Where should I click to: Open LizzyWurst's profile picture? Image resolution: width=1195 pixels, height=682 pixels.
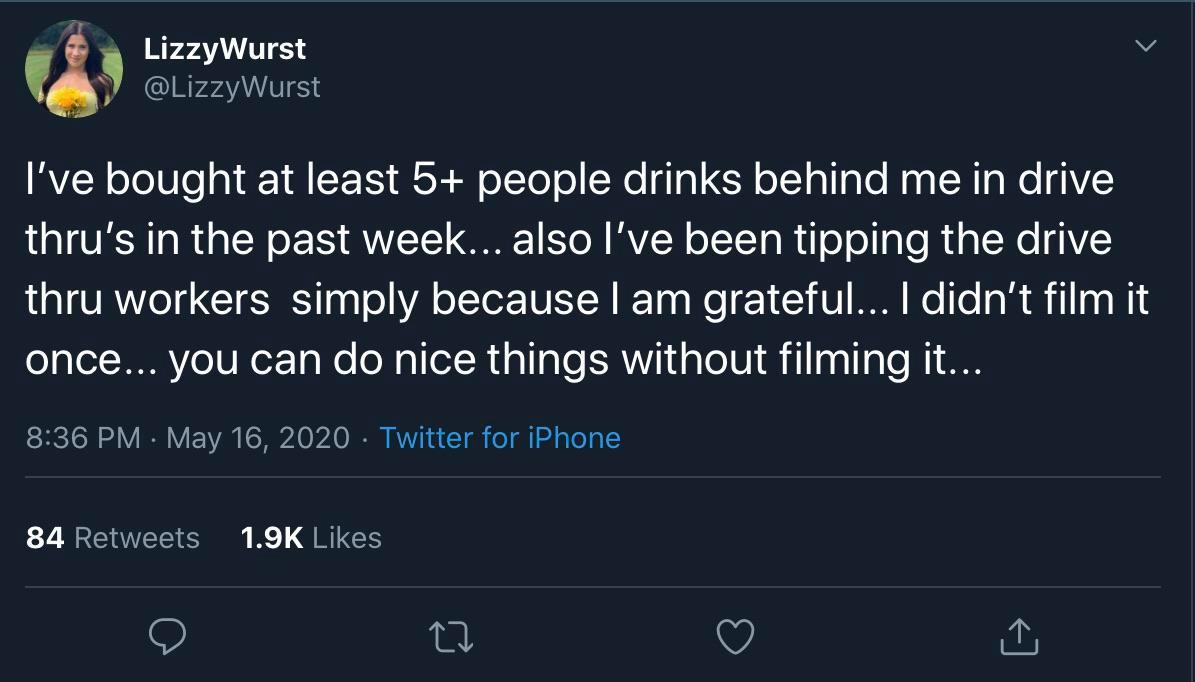point(74,68)
